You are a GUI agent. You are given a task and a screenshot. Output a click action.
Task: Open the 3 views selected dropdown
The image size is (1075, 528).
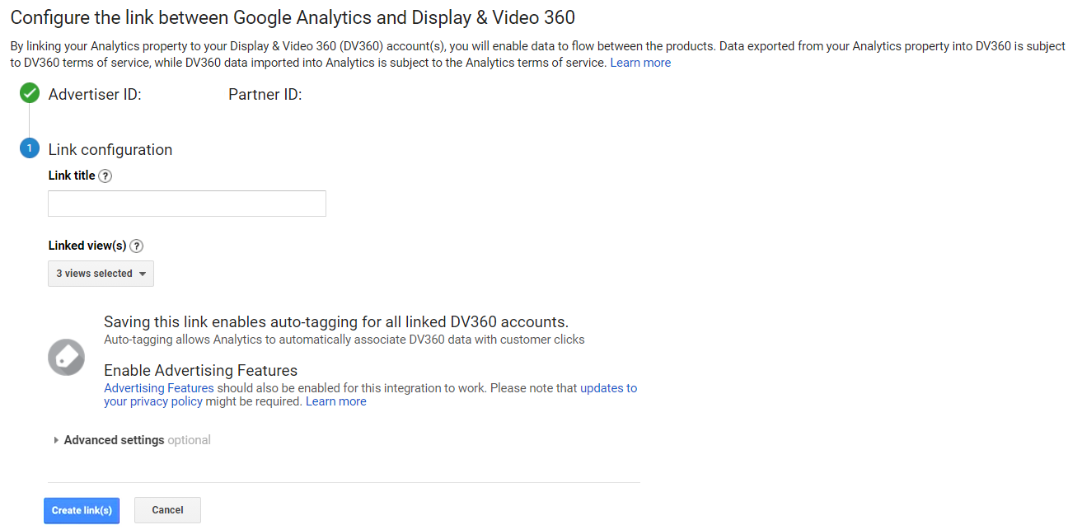[x=101, y=274]
